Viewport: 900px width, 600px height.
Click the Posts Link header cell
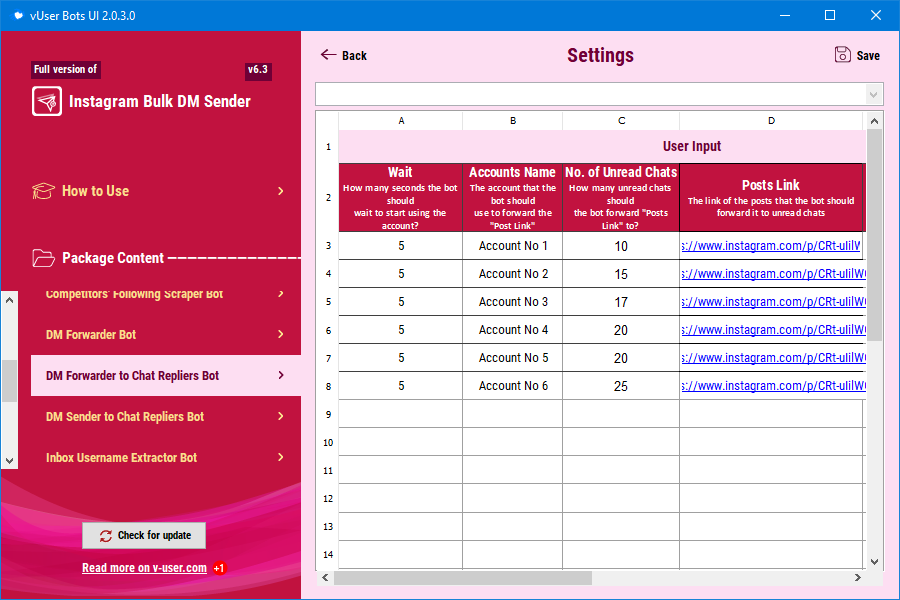[x=771, y=198]
